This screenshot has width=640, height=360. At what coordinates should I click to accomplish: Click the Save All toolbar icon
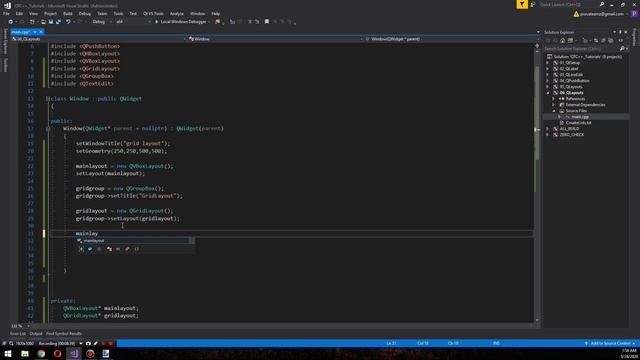pos(58,22)
